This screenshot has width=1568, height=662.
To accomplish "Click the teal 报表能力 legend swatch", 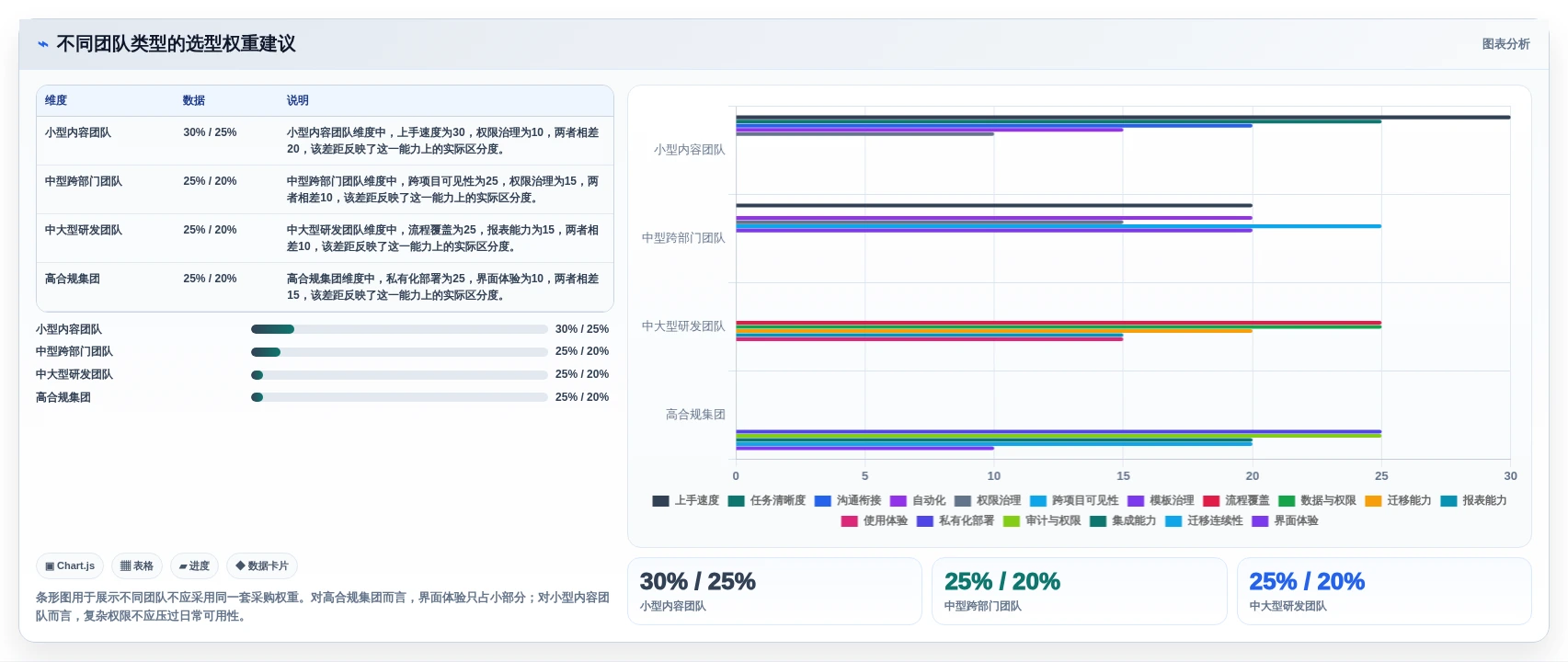I will [x=1448, y=501].
